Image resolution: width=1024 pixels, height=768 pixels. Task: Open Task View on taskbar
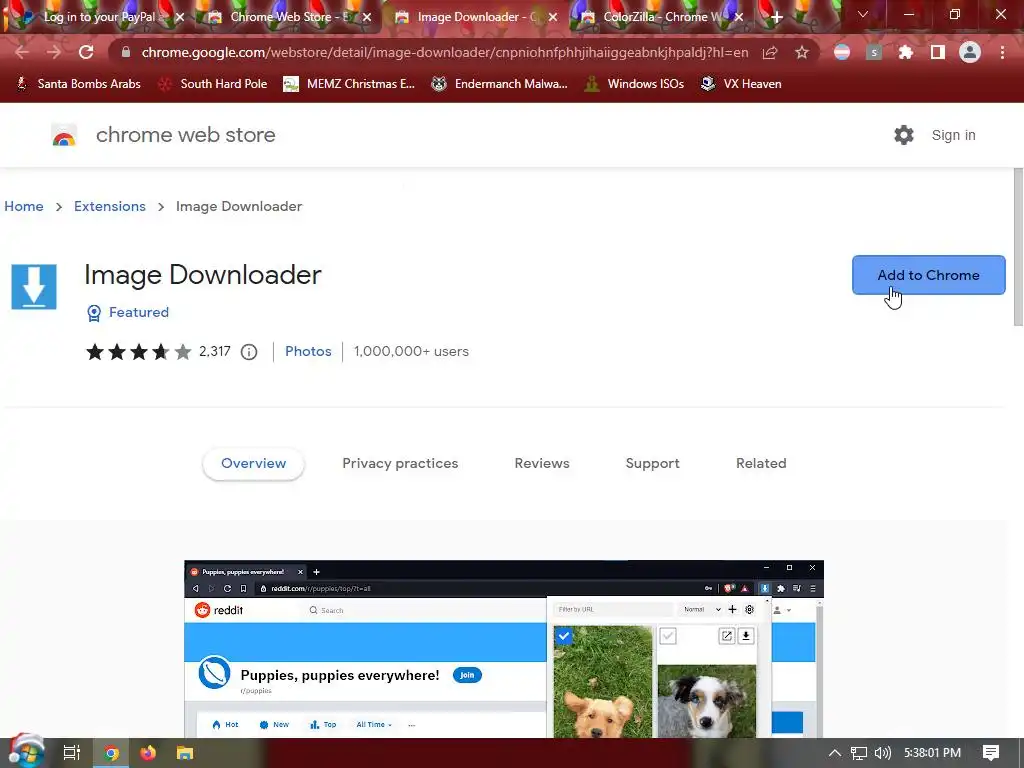(71, 753)
